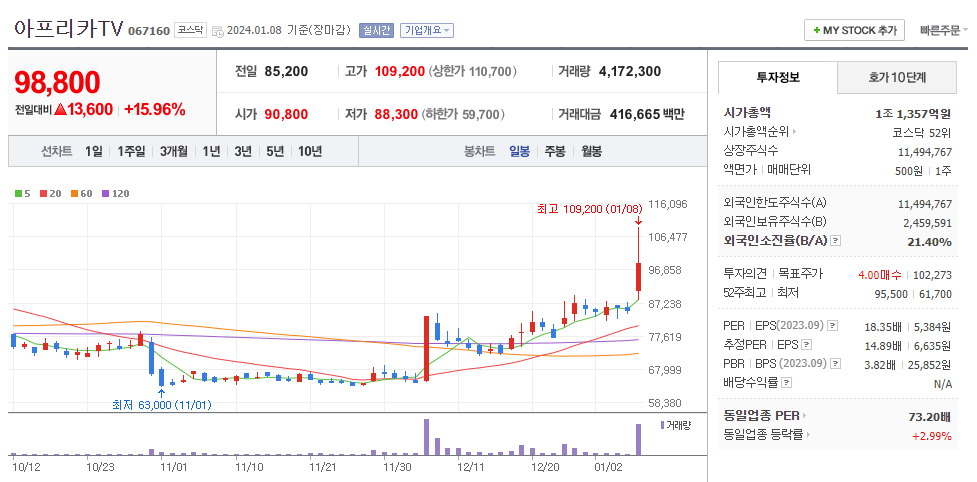
Task: Click the tallest volume bar in early December
Action: (x=427, y=437)
